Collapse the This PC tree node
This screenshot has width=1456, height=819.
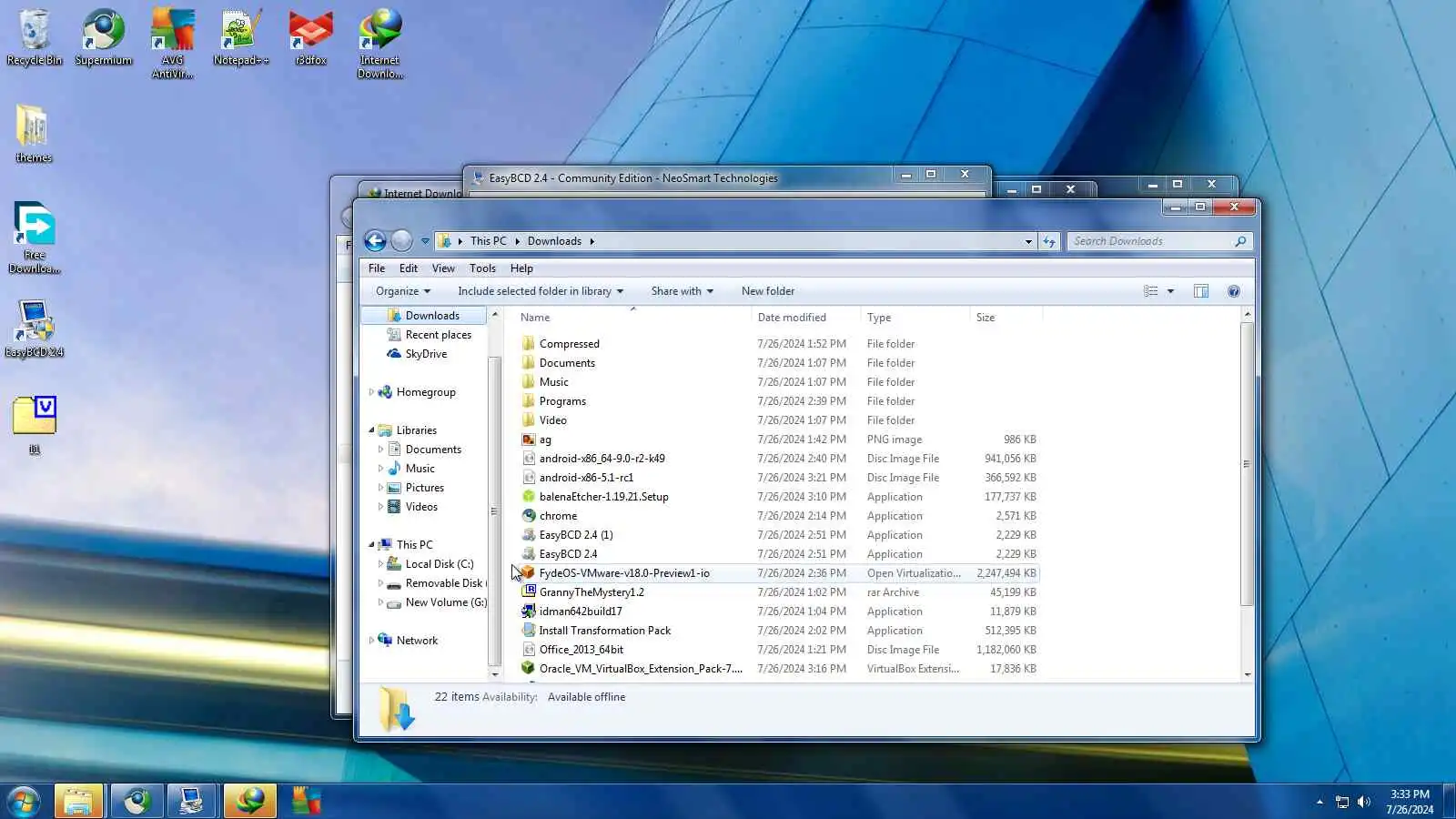[371, 545]
